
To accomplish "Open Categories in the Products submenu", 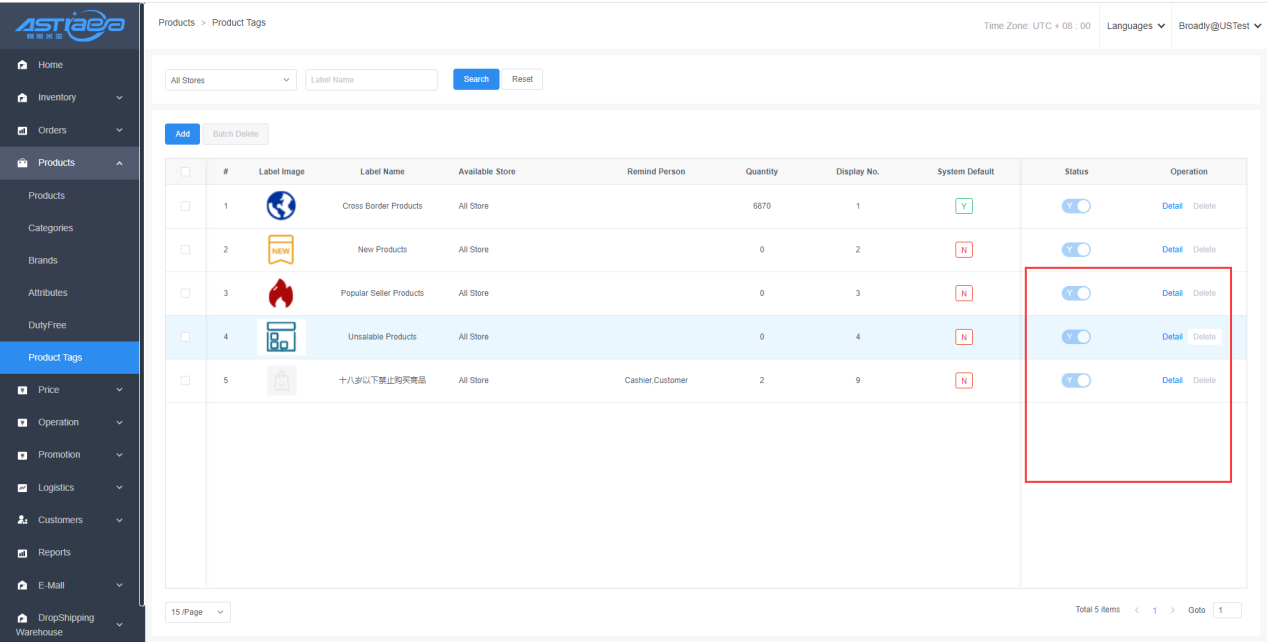I will pyautogui.click(x=51, y=228).
